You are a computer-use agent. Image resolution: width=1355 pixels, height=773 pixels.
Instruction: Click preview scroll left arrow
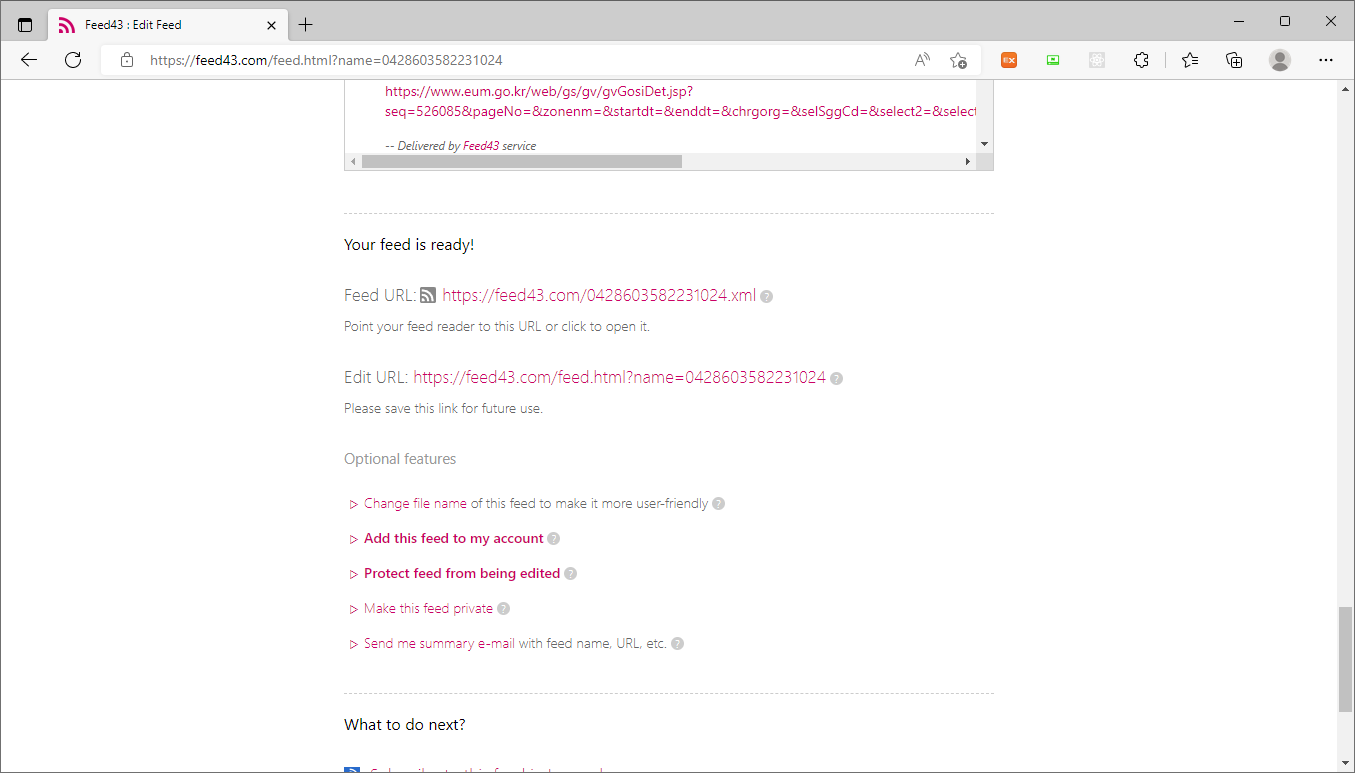click(x=352, y=161)
